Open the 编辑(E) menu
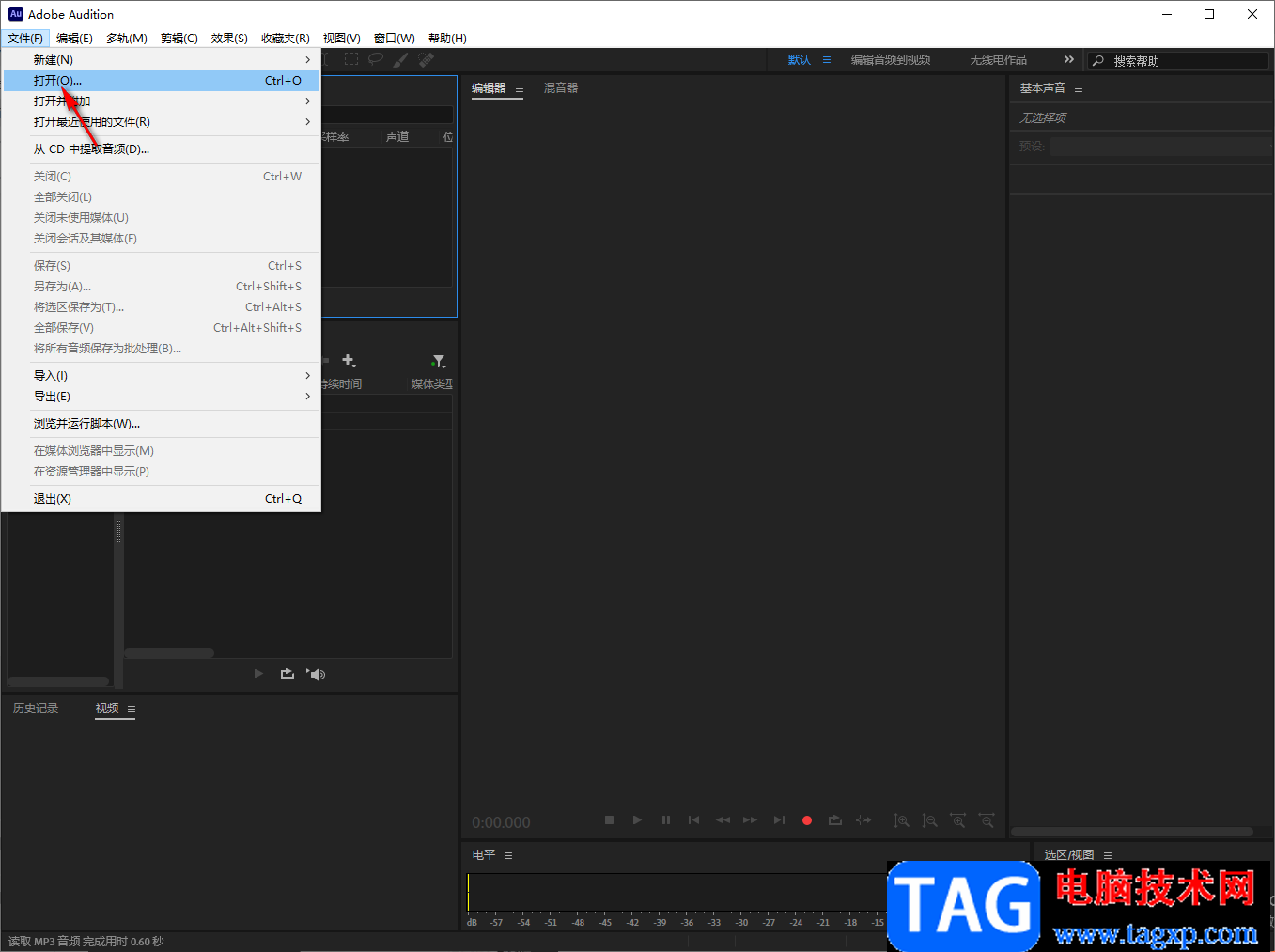Image resolution: width=1275 pixels, height=952 pixels. pyautogui.click(x=74, y=39)
